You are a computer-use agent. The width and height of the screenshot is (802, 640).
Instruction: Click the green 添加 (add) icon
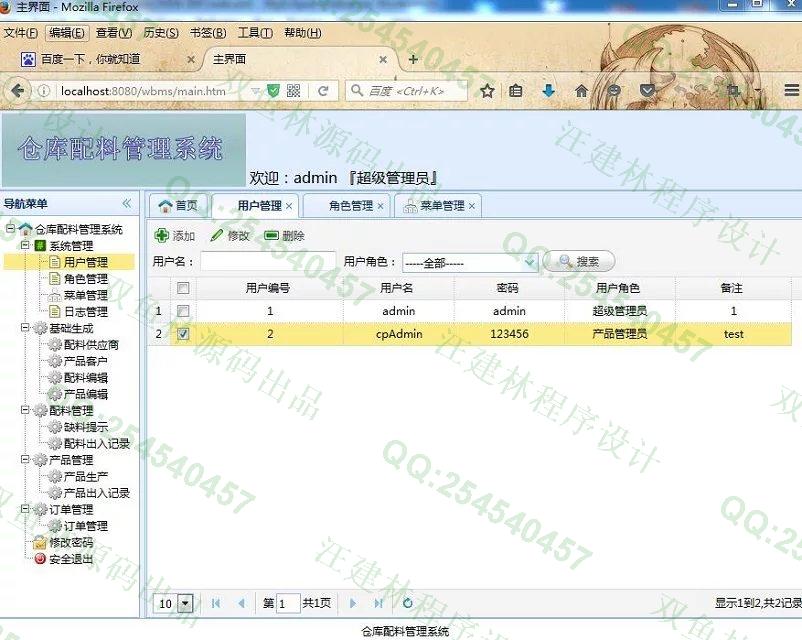[162, 236]
